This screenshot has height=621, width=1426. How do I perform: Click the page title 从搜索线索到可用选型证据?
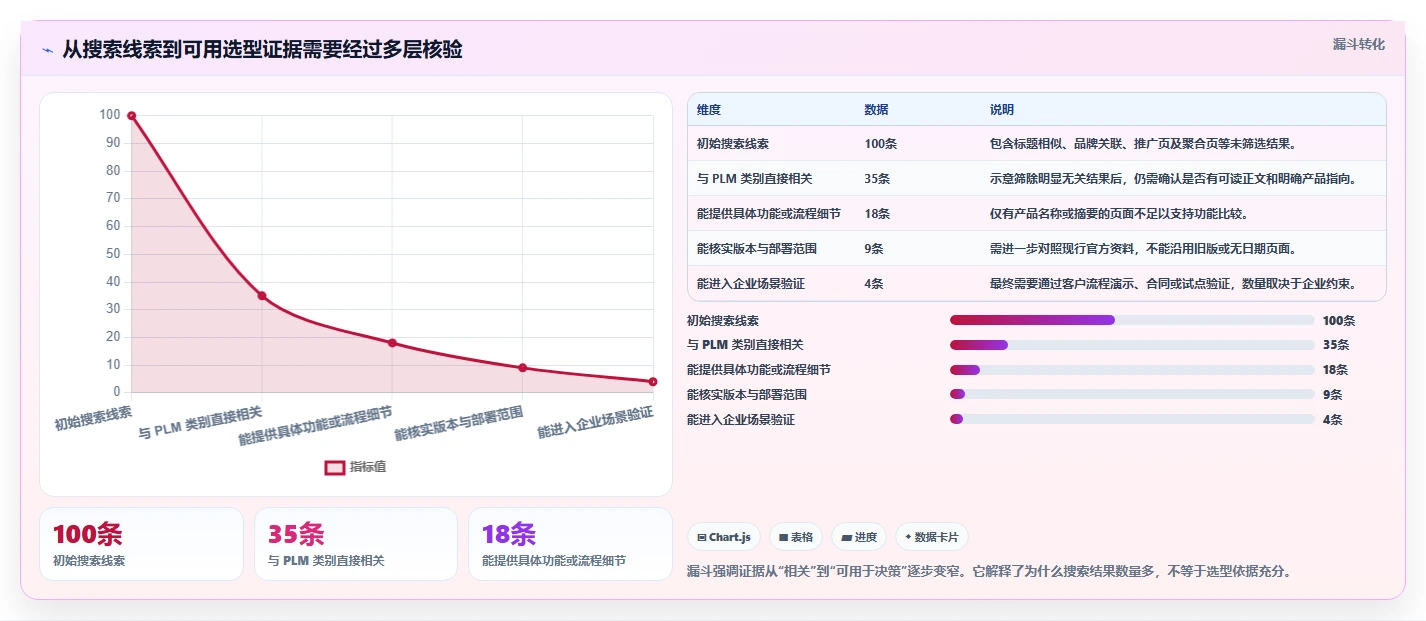pos(262,50)
